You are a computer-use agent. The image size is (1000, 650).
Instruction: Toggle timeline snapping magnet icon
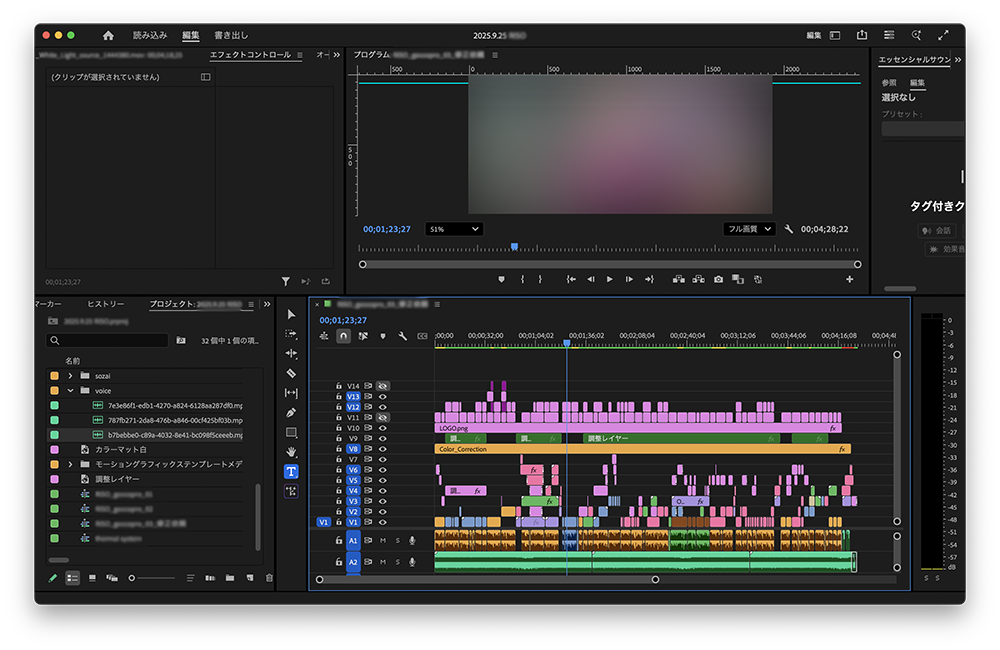coord(343,336)
